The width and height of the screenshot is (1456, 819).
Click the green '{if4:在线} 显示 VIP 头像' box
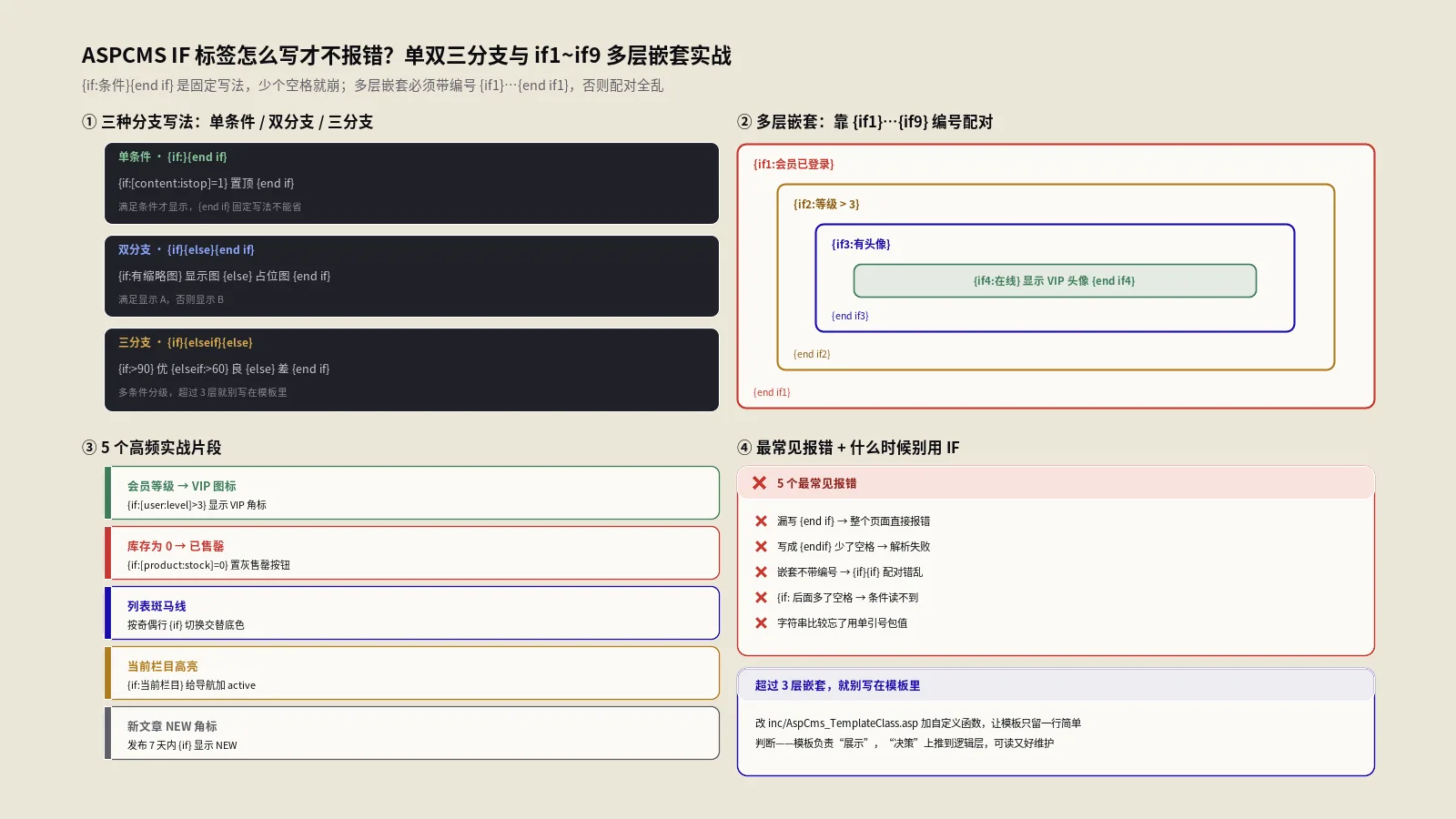[1055, 280]
